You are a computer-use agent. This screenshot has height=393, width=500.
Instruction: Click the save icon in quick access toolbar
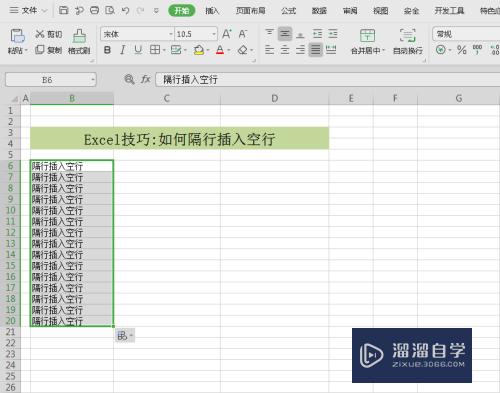point(63,11)
